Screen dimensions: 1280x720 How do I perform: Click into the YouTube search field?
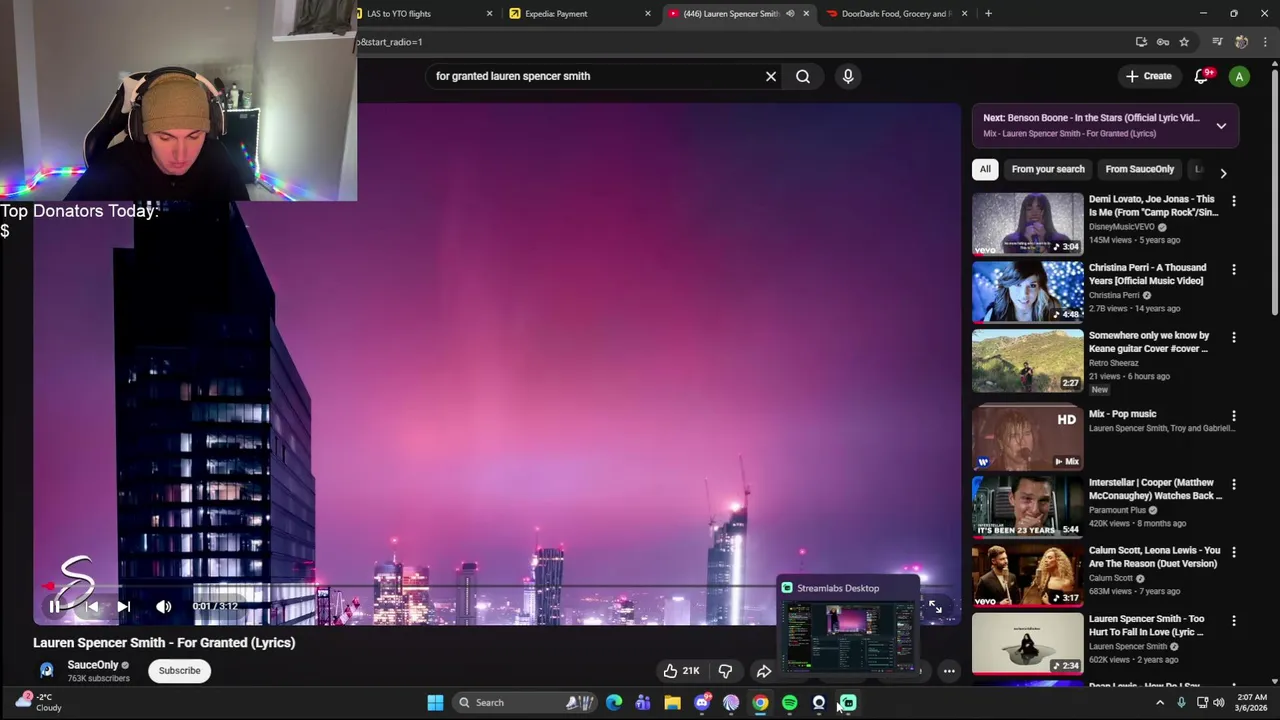pos(595,76)
